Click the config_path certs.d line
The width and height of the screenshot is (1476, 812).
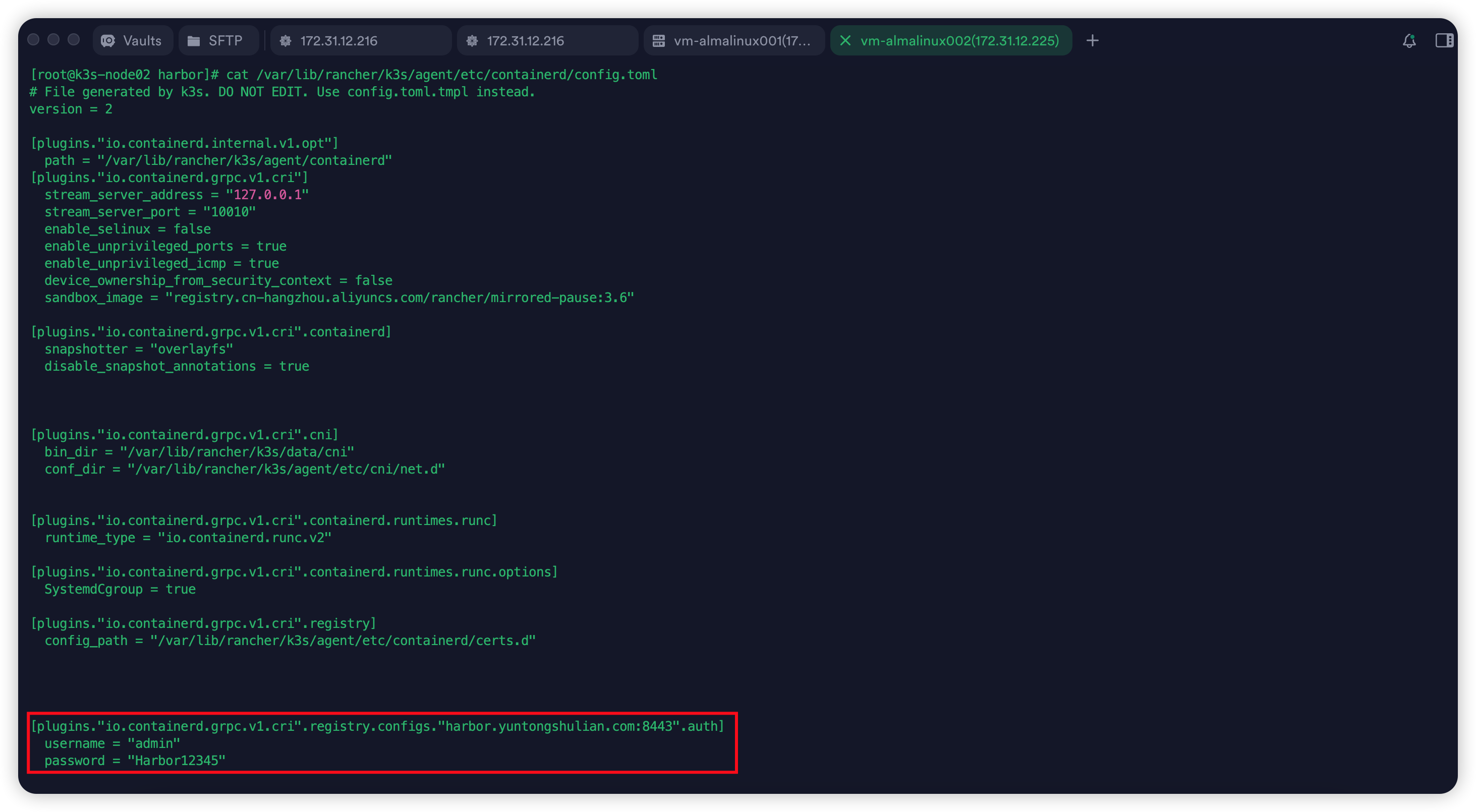tap(290, 641)
